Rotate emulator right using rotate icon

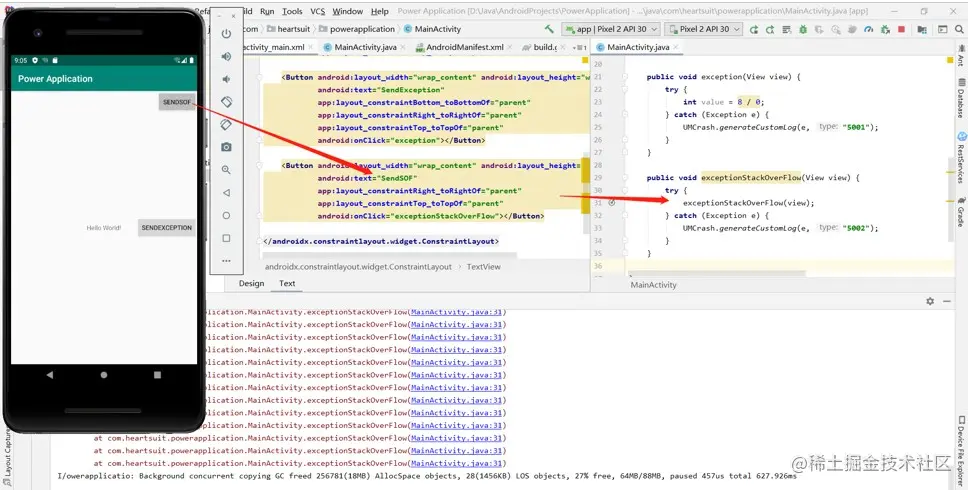pos(227,125)
